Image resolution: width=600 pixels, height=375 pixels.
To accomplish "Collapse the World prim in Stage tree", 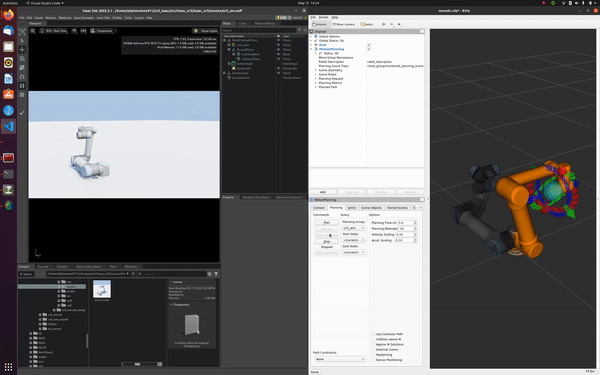I will point(225,40).
